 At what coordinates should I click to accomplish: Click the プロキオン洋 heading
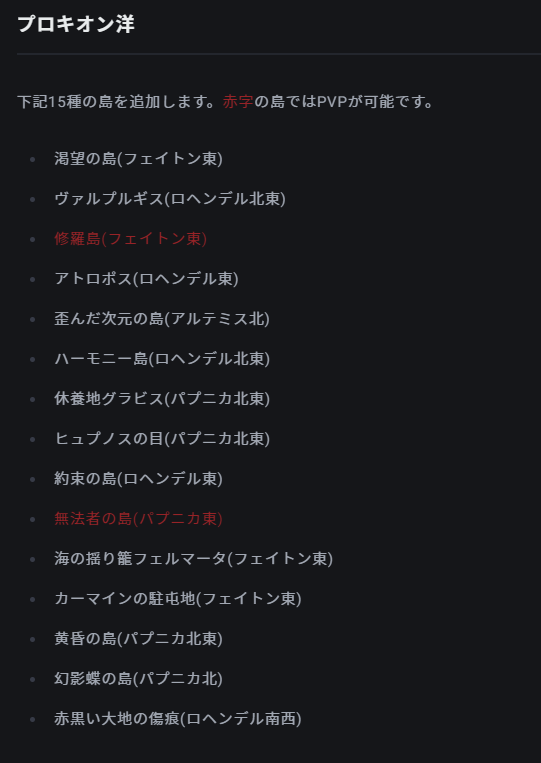point(76,24)
